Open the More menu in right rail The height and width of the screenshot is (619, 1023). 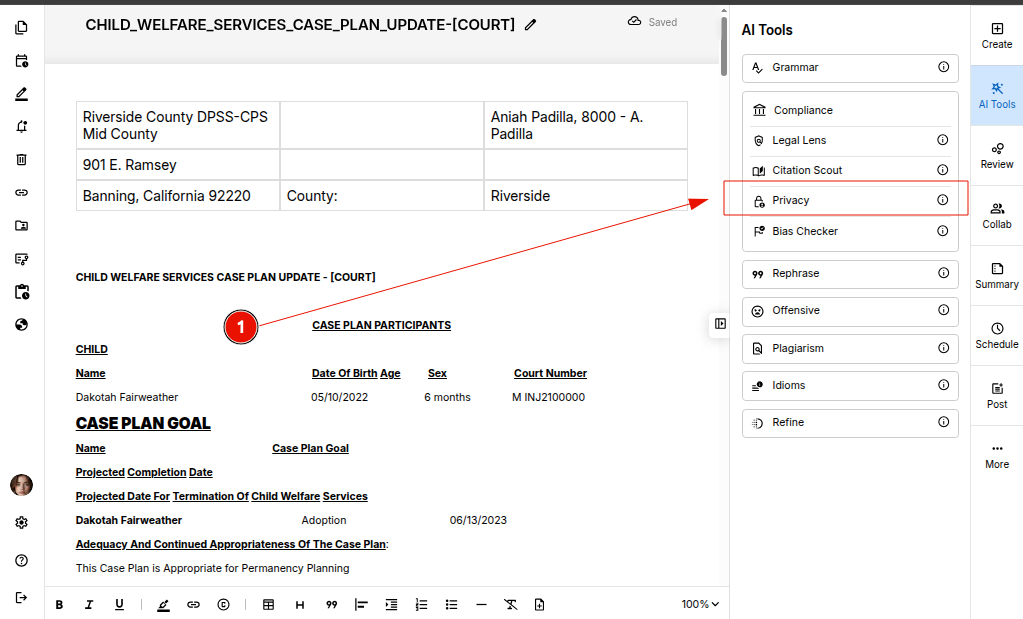[996, 455]
